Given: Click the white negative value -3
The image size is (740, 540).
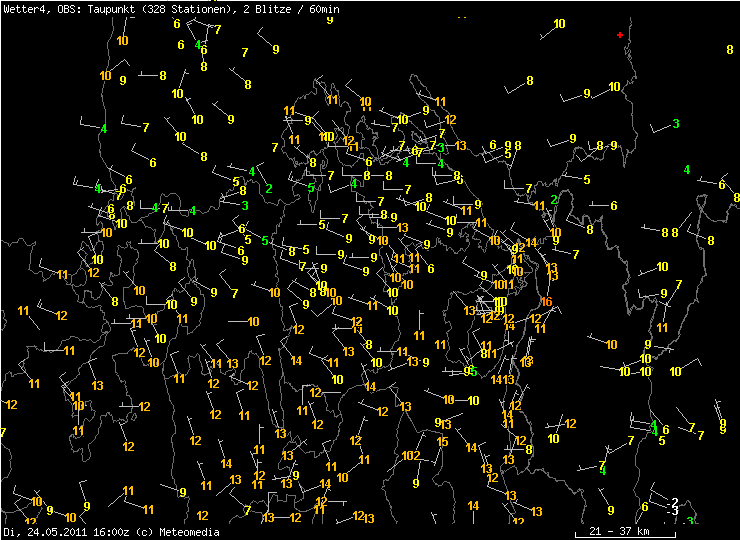Looking at the screenshot, I should (x=673, y=511).
